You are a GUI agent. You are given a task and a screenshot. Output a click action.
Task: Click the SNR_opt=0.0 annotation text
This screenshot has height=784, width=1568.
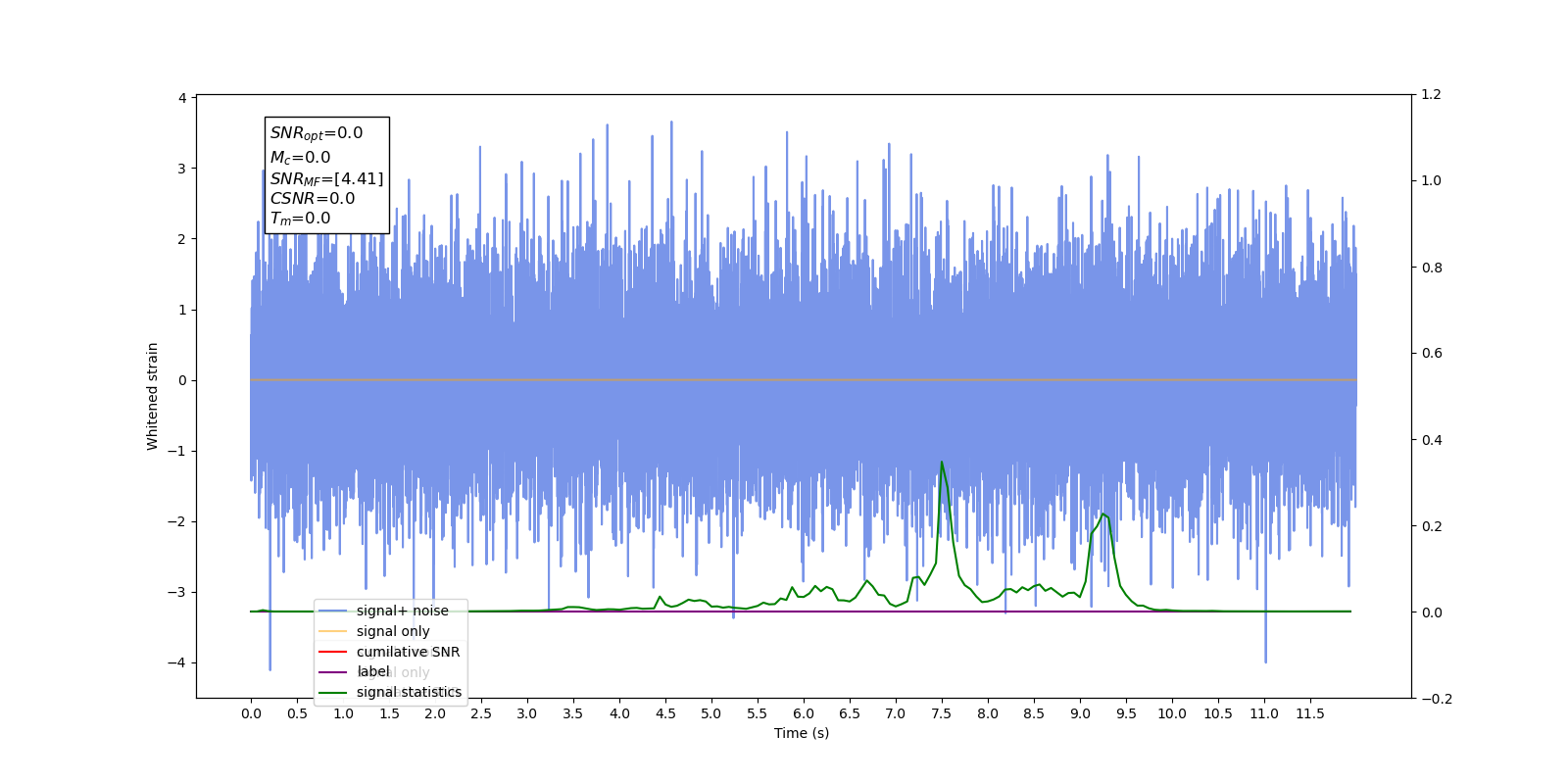click(x=317, y=133)
